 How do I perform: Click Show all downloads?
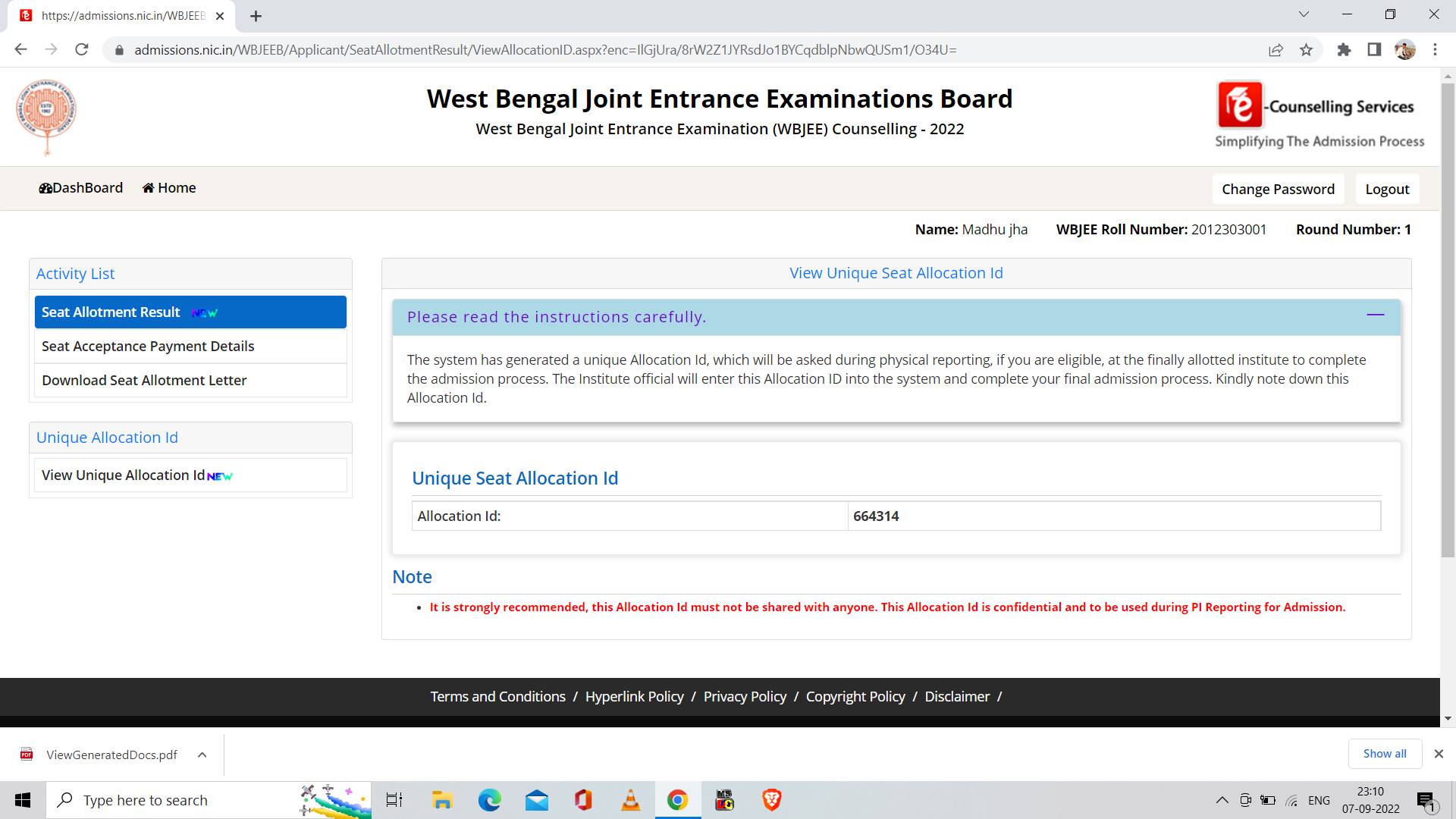point(1385,754)
